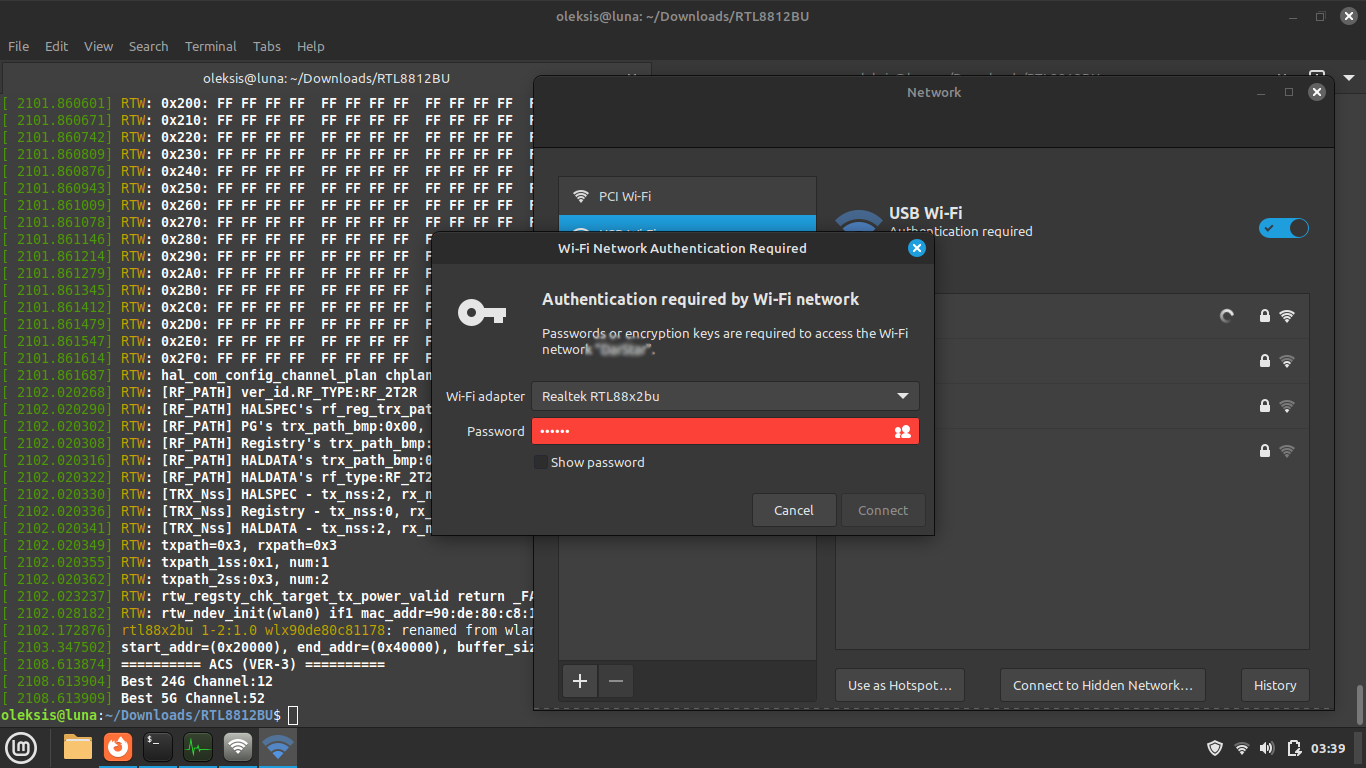Open the Terminal menu
Screen dimensions: 1366x768
coord(211,46)
